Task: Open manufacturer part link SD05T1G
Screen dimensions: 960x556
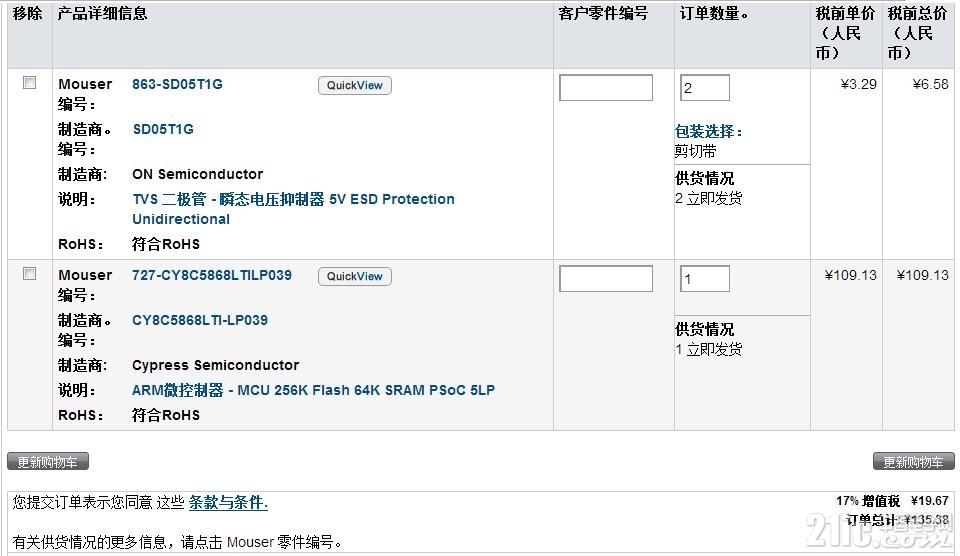Action: click(x=163, y=129)
